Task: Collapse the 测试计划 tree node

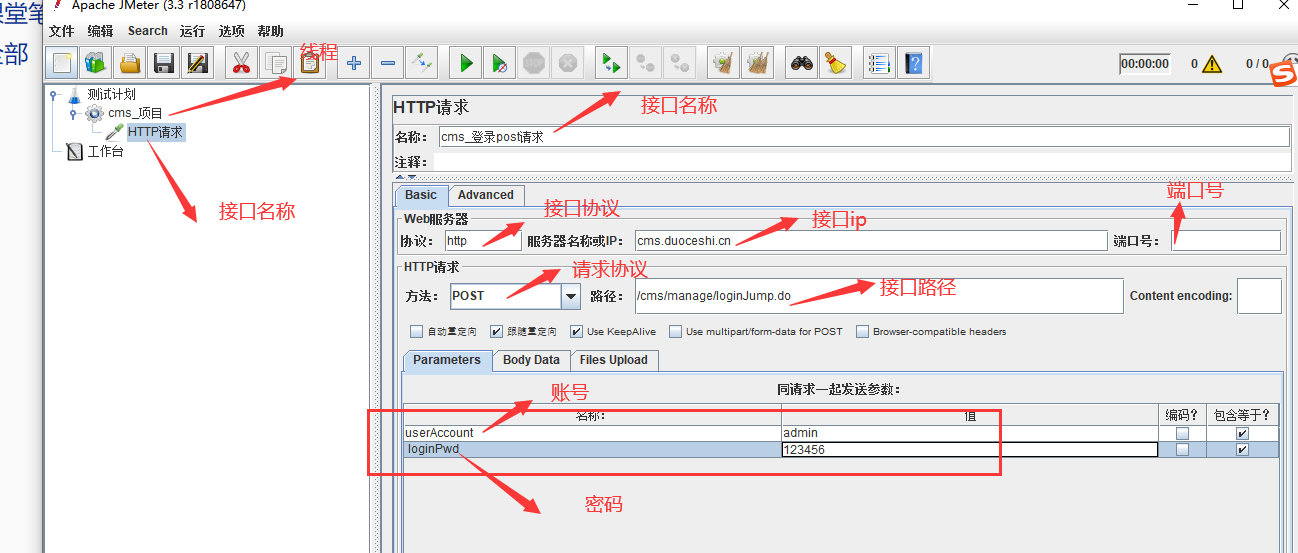Action: click(x=53, y=95)
